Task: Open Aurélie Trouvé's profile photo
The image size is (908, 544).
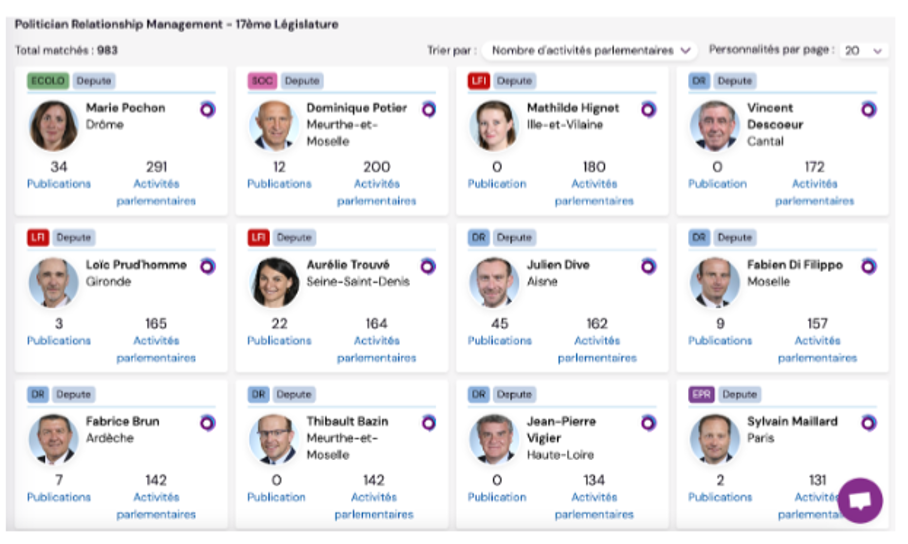Action: click(275, 283)
